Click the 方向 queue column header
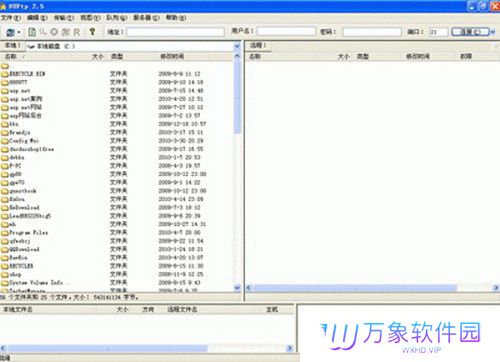This screenshot has height=362, width=500. click(148, 310)
